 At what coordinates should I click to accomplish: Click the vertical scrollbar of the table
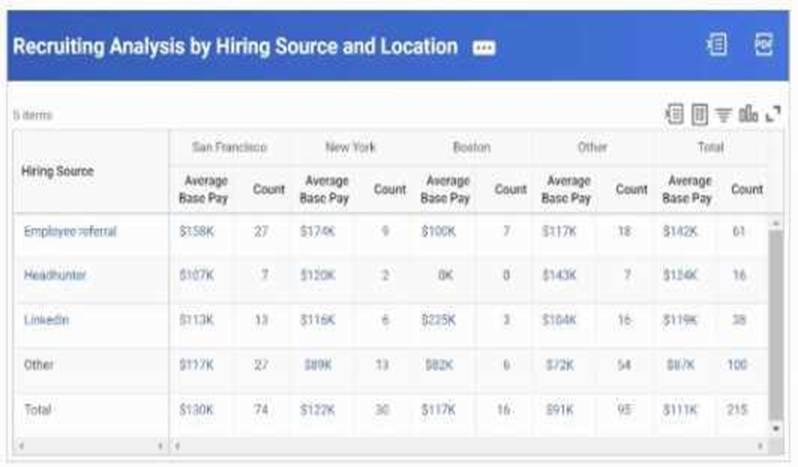pos(775,320)
